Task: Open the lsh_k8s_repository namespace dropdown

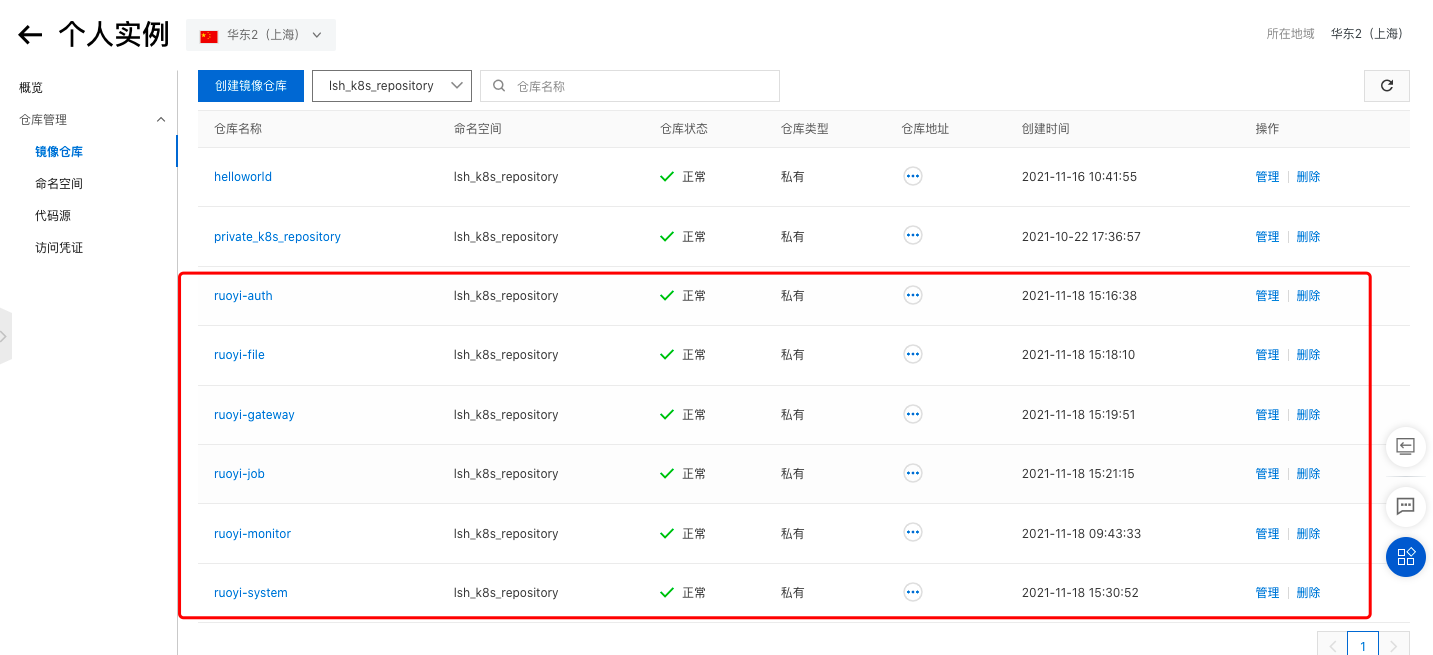Action: (x=391, y=86)
